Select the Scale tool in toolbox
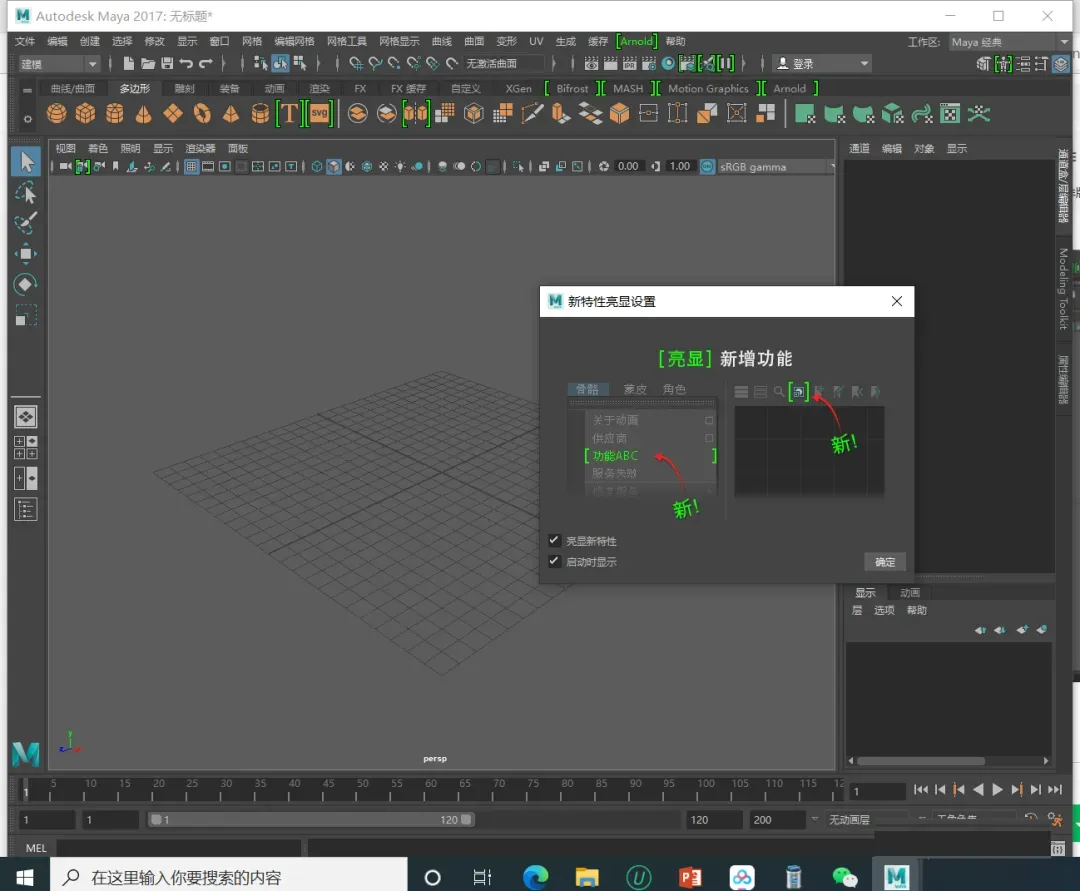The image size is (1080, 891). (26, 316)
